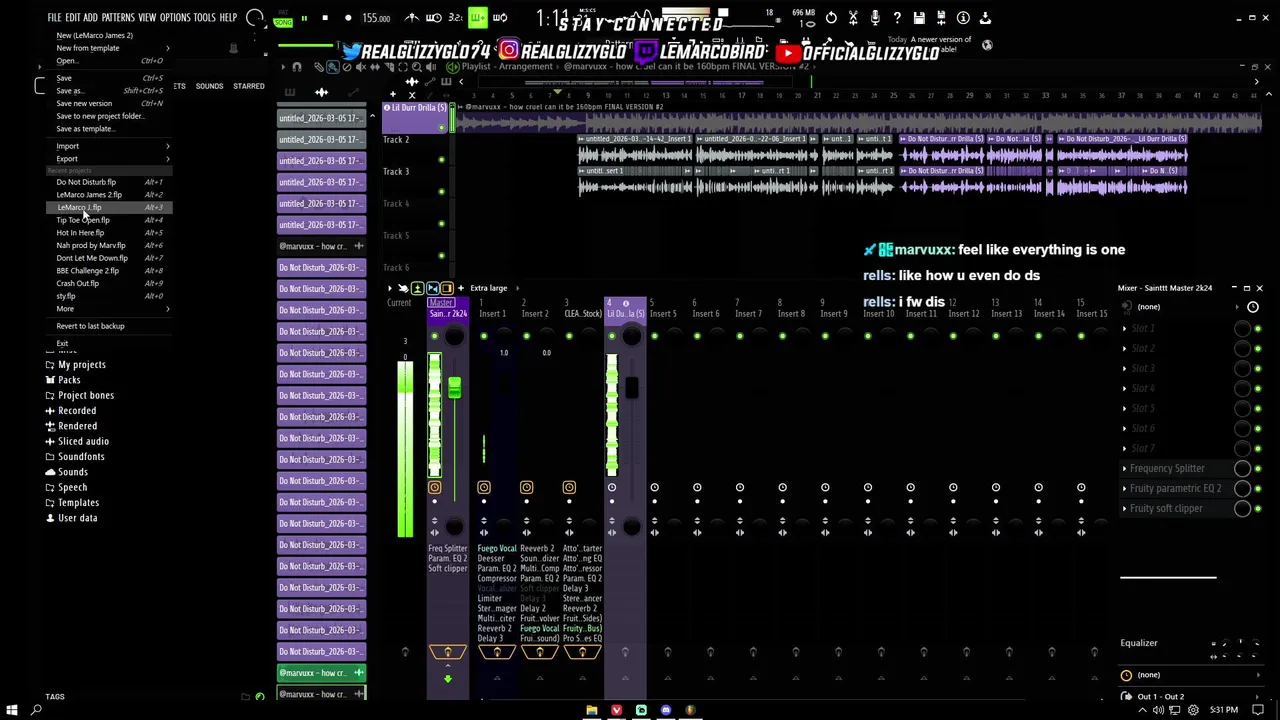Open the PATTERNS menu
The height and width of the screenshot is (720, 1280).
point(118,18)
